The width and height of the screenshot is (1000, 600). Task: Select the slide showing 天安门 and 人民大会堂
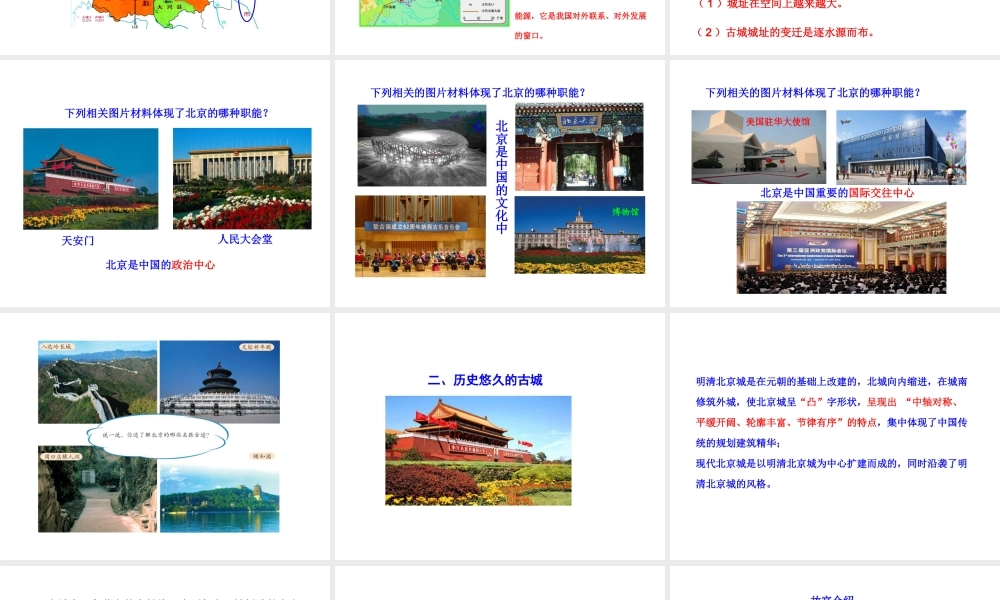pyautogui.click(x=165, y=183)
